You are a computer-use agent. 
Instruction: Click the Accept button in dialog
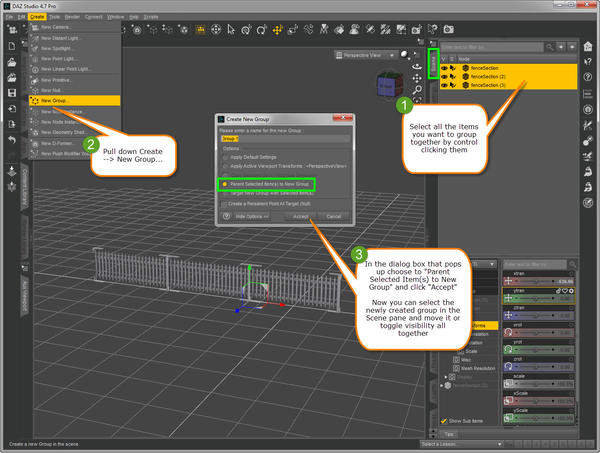coord(301,217)
